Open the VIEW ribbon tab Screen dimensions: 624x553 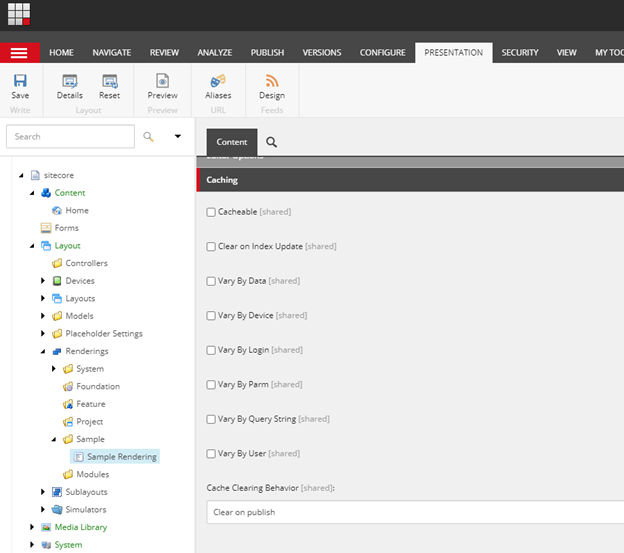567,53
